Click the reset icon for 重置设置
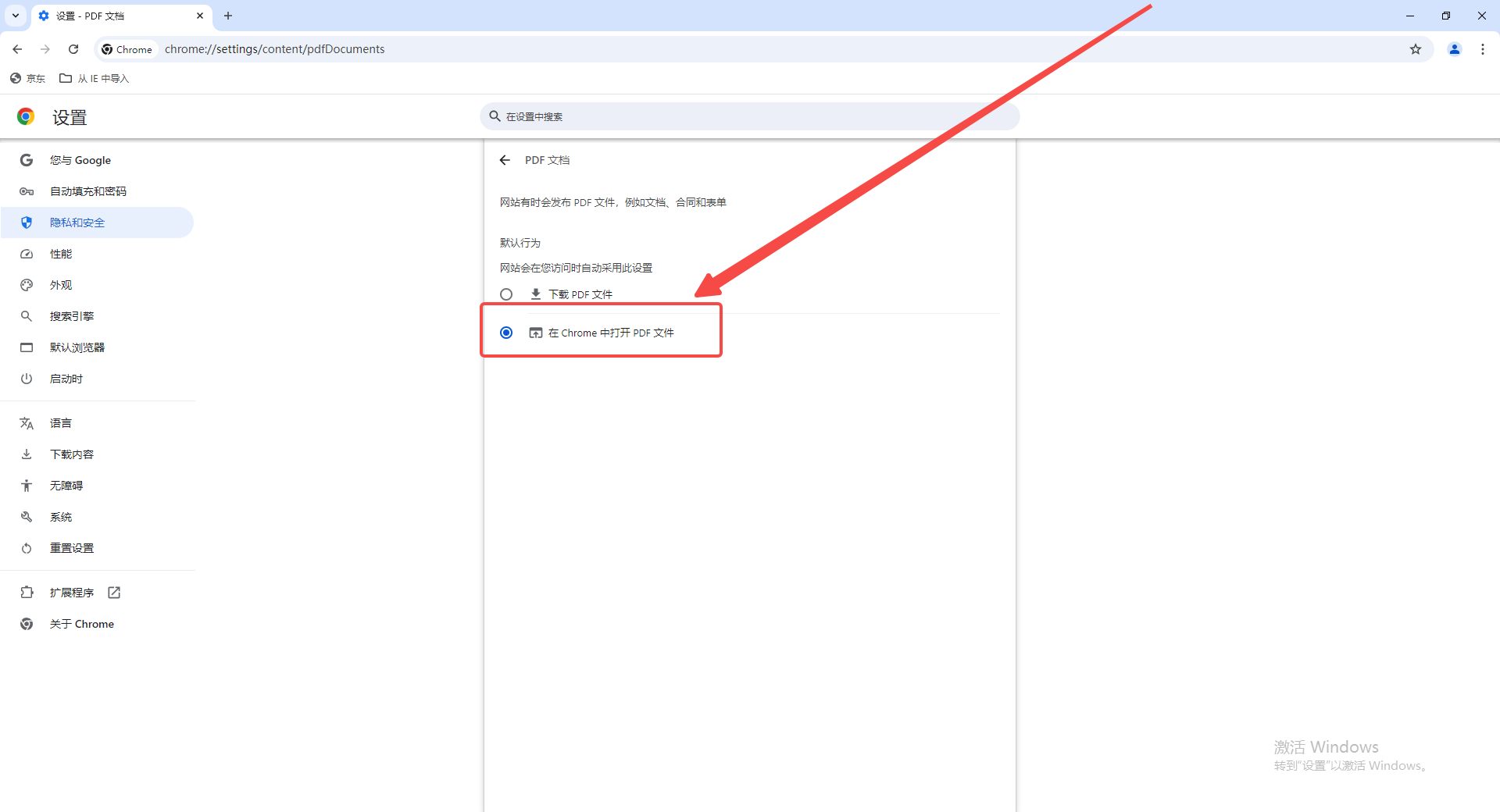Viewport: 1500px width, 812px height. tap(27, 548)
